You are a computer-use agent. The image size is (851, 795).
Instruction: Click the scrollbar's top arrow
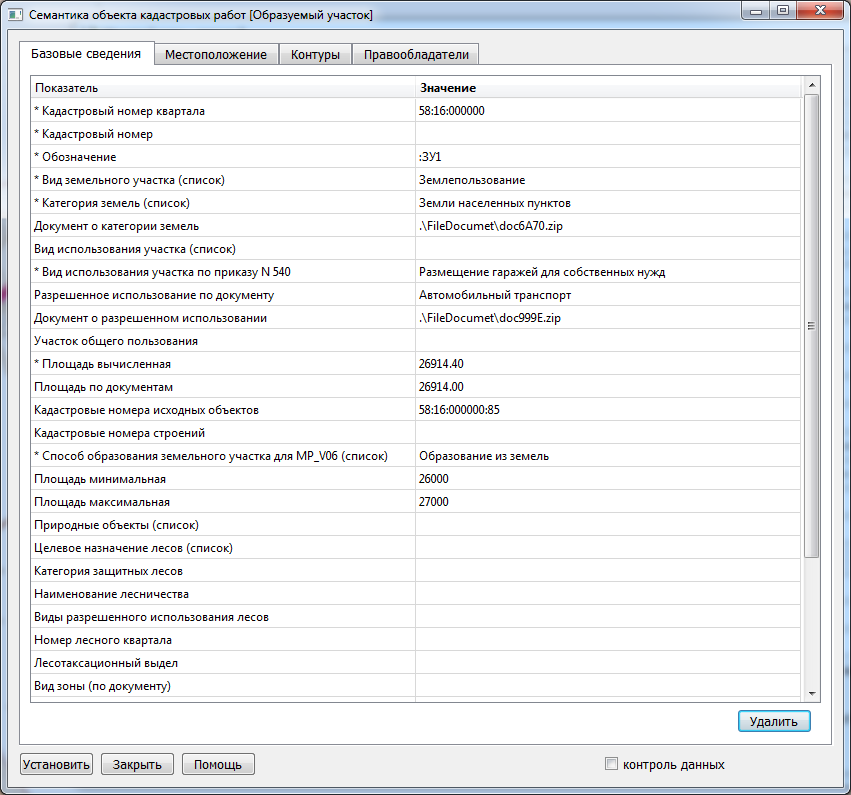[x=812, y=87]
